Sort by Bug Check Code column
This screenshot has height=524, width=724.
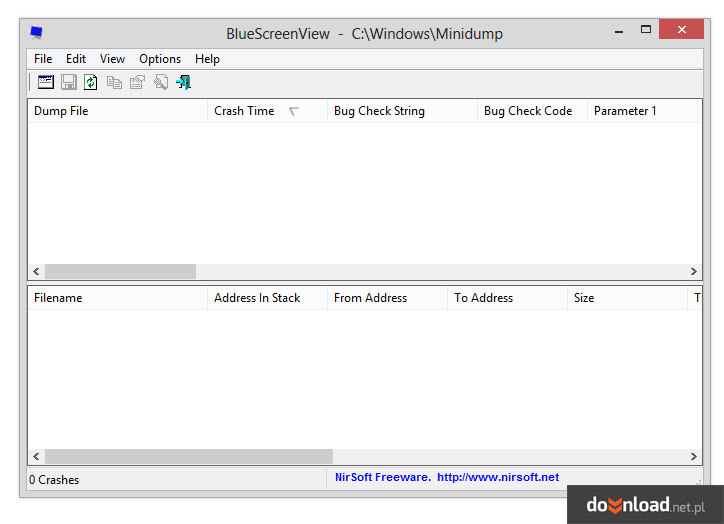point(532,111)
